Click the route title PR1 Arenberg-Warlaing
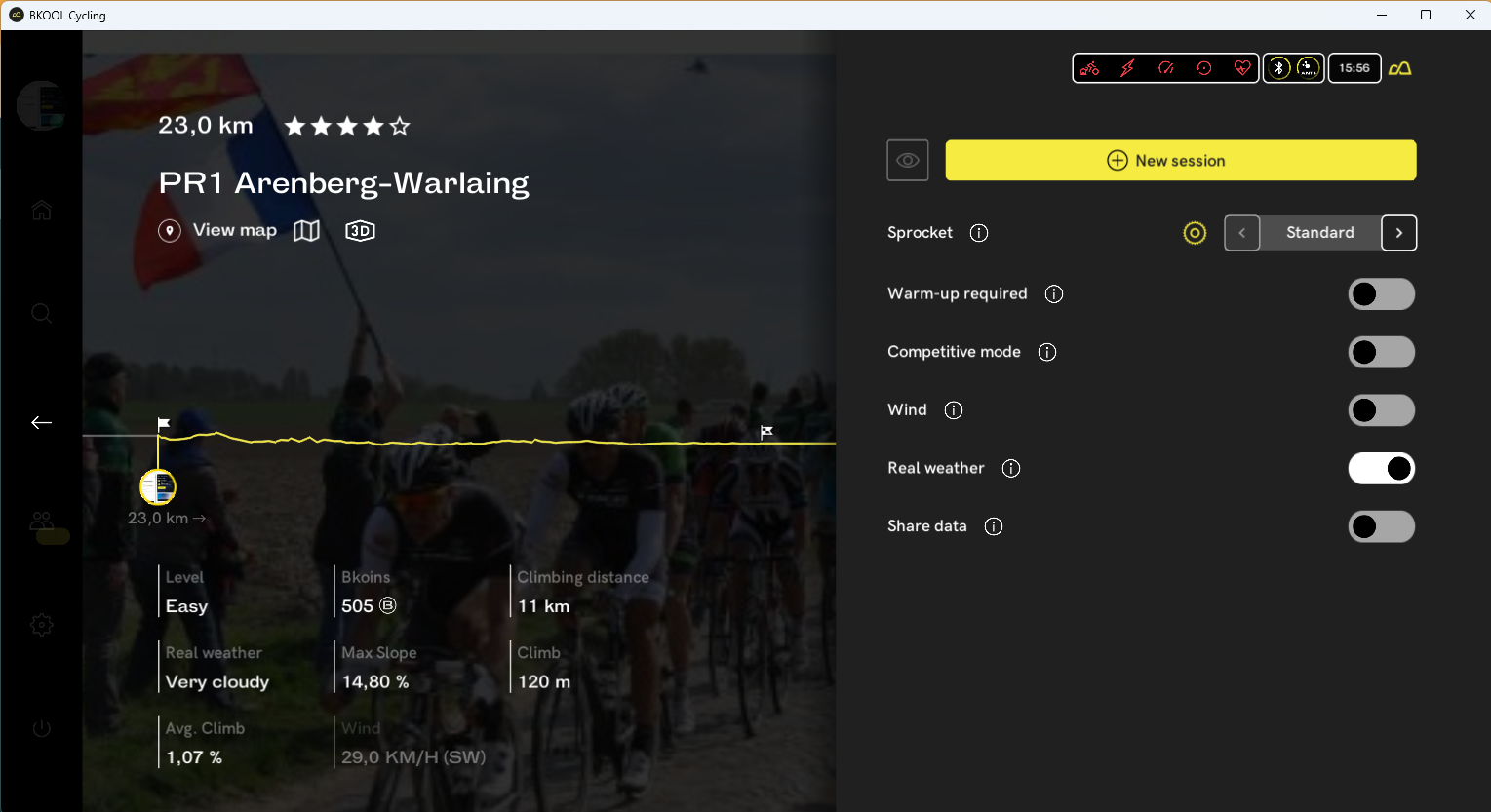Viewport: 1491px width, 812px height. coord(344,183)
